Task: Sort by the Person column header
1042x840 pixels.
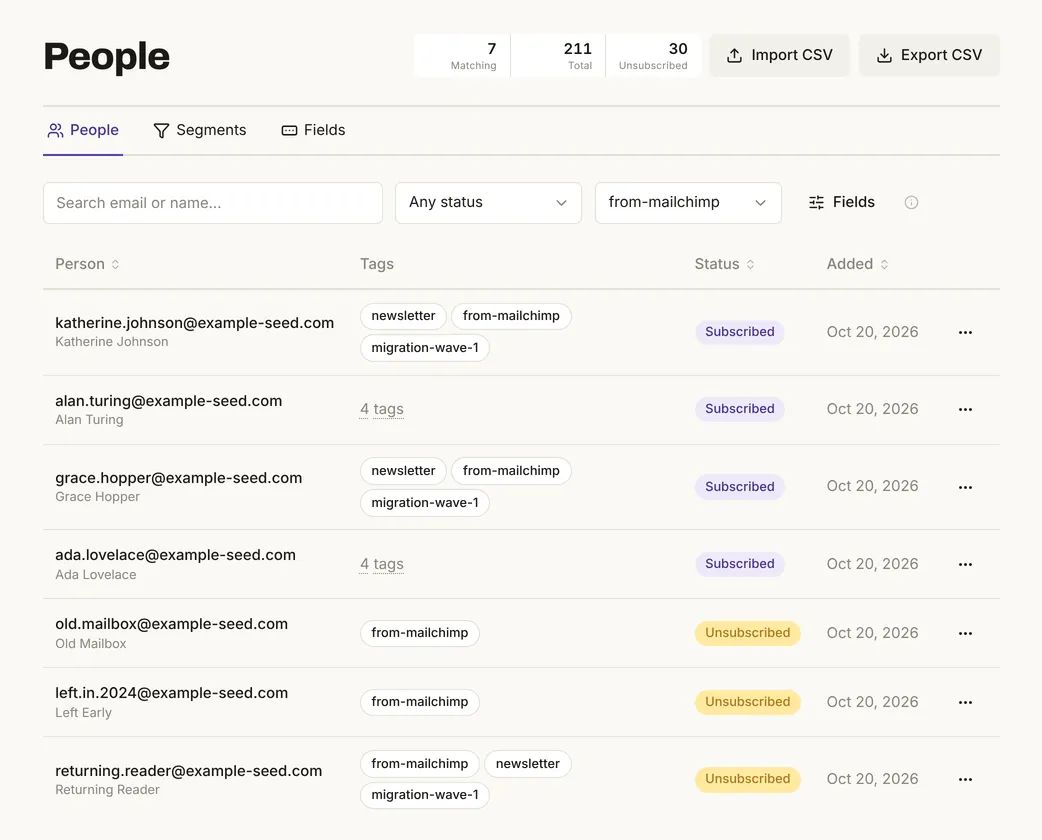Action: [87, 264]
